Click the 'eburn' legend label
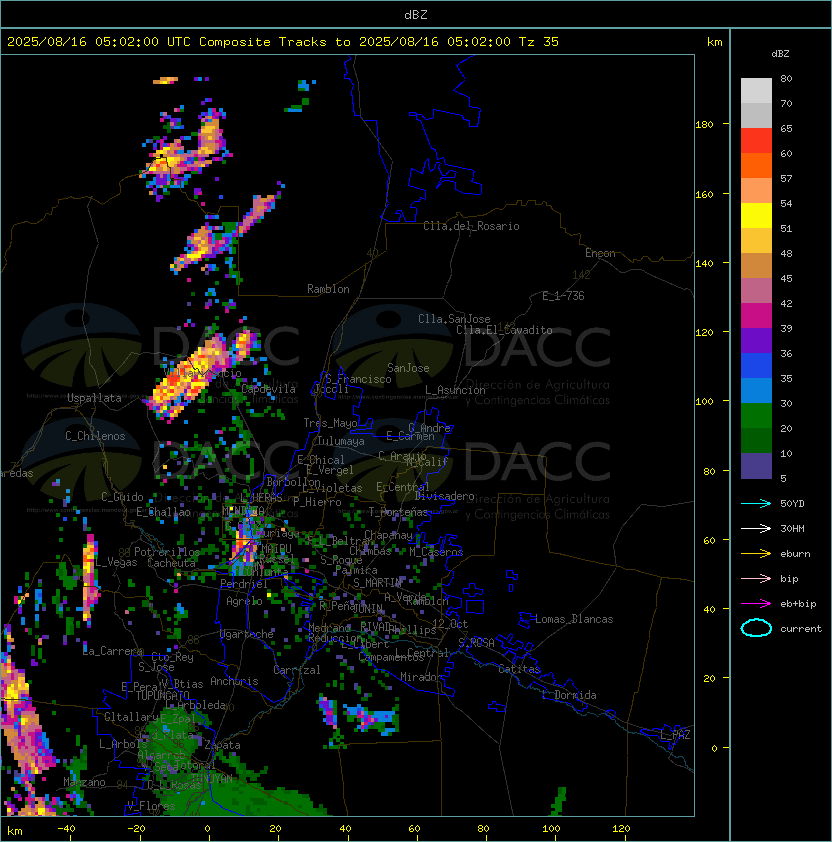Viewport: 832px width, 842px height. click(795, 554)
